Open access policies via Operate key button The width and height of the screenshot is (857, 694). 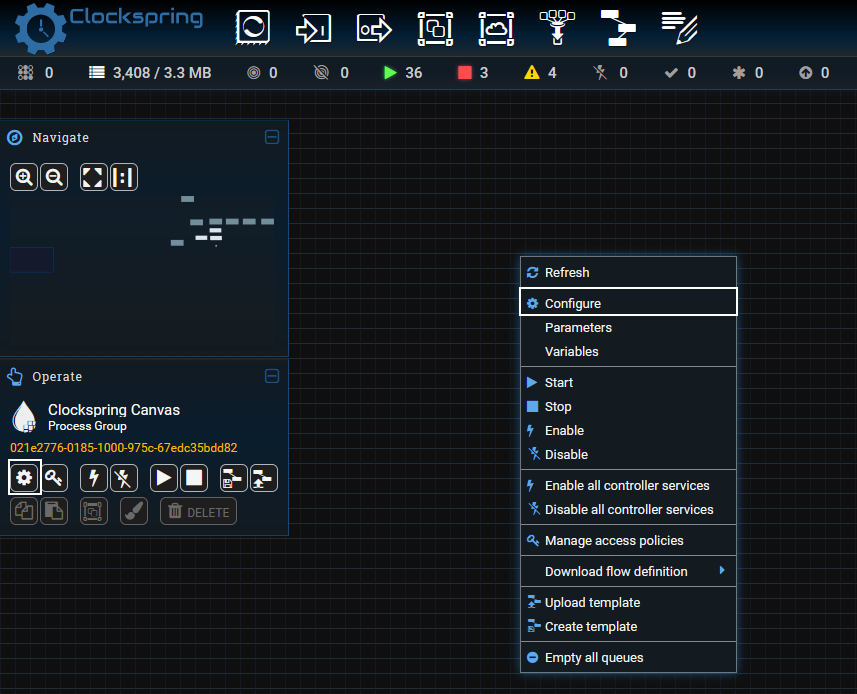click(54, 478)
